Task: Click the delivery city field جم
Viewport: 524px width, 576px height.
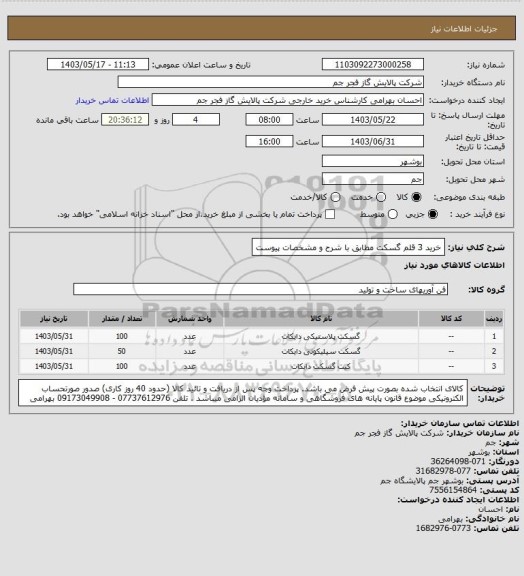Action: [373, 179]
